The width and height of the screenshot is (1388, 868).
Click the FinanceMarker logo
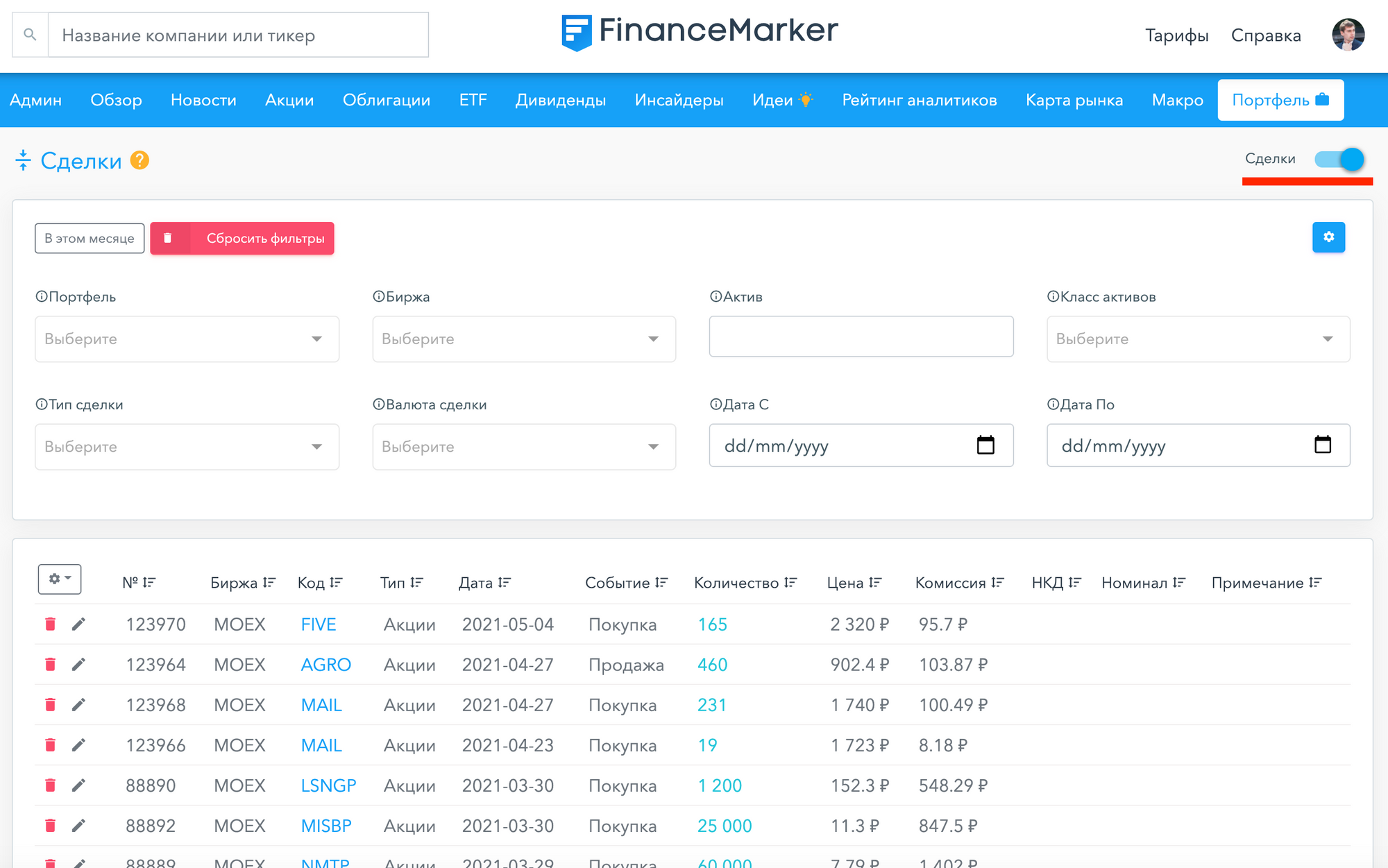coord(700,32)
